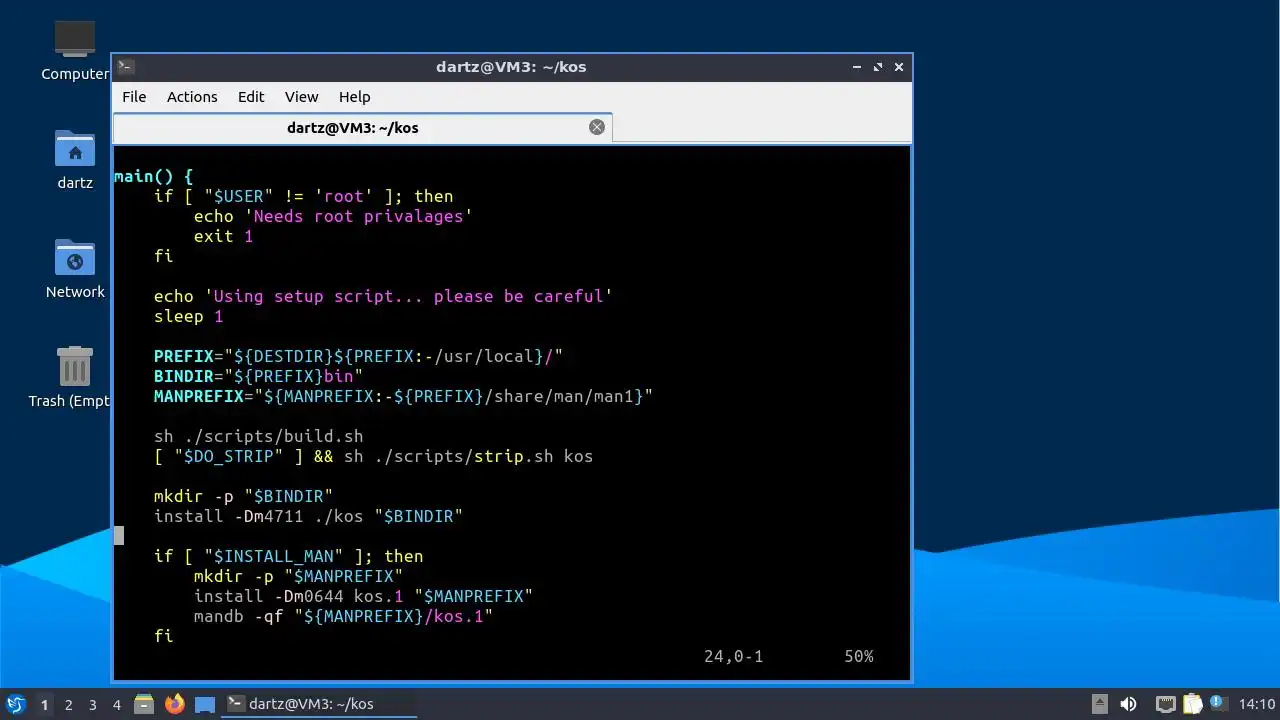Click the MANPREFIX= assignment line
Viewport: 1280px width, 720px height.
[403, 396]
